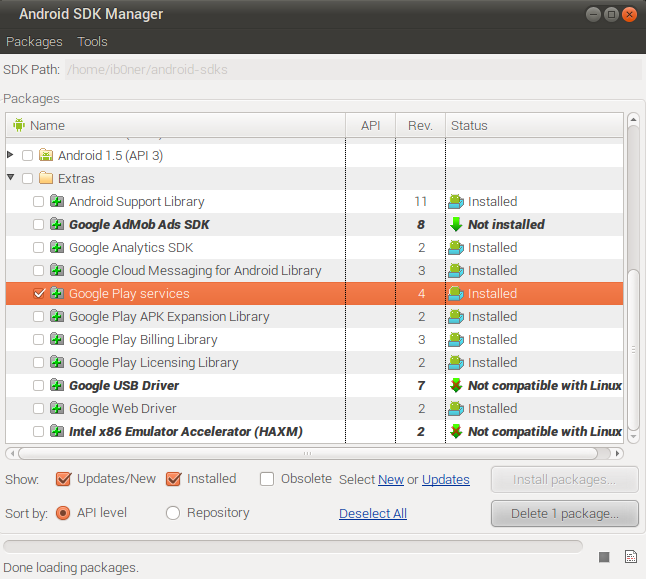Click the vertical scrollbar thumb of package list
The image size is (646, 579).
(633, 348)
